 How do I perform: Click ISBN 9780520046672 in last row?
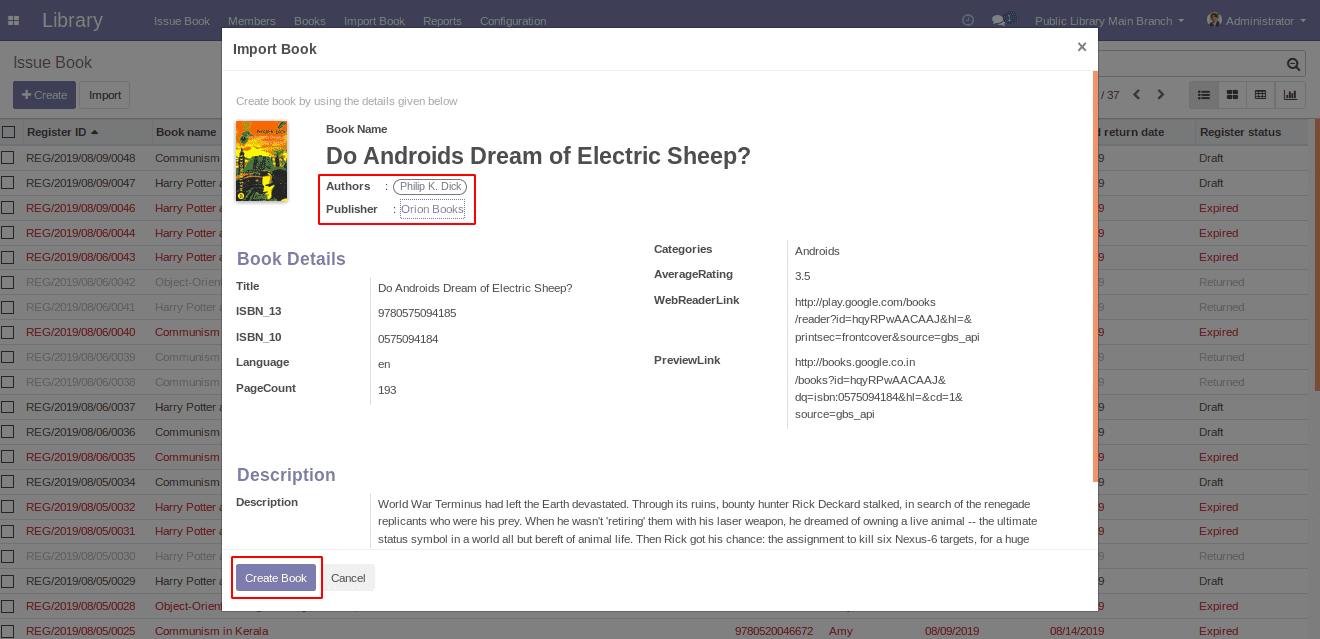point(773,631)
